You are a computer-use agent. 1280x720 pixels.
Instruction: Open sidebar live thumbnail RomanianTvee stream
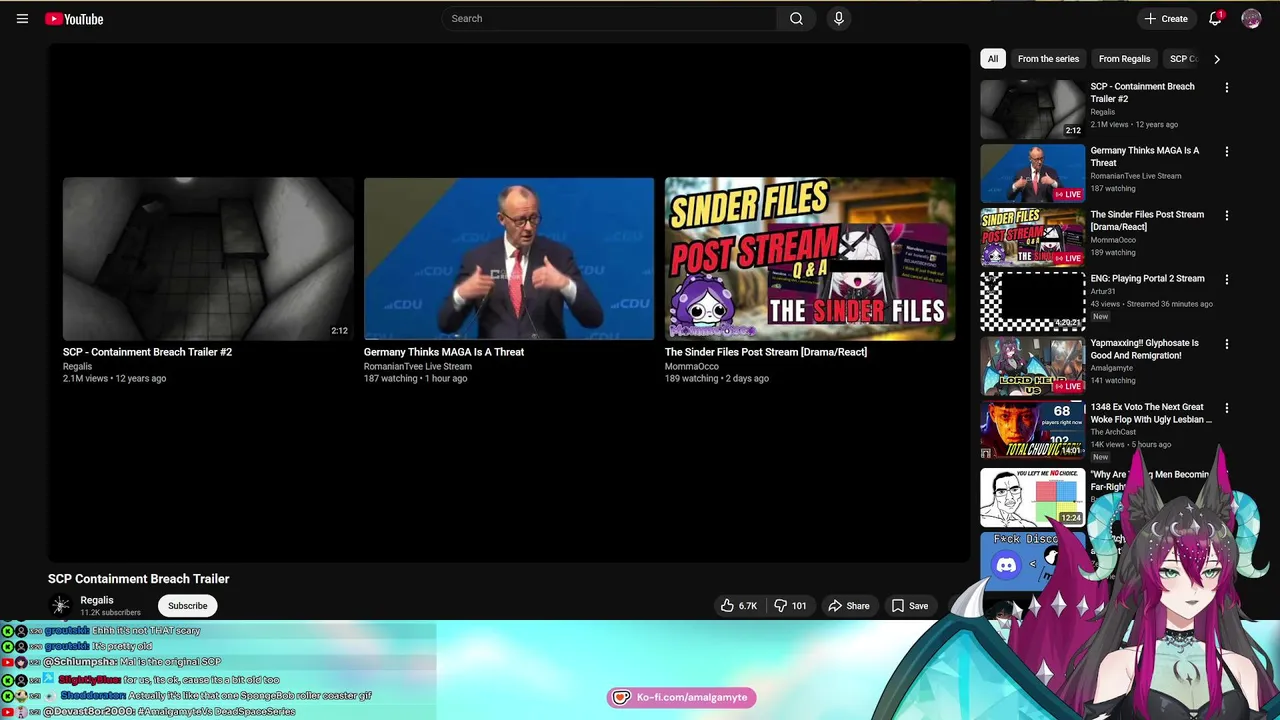(x=1032, y=173)
